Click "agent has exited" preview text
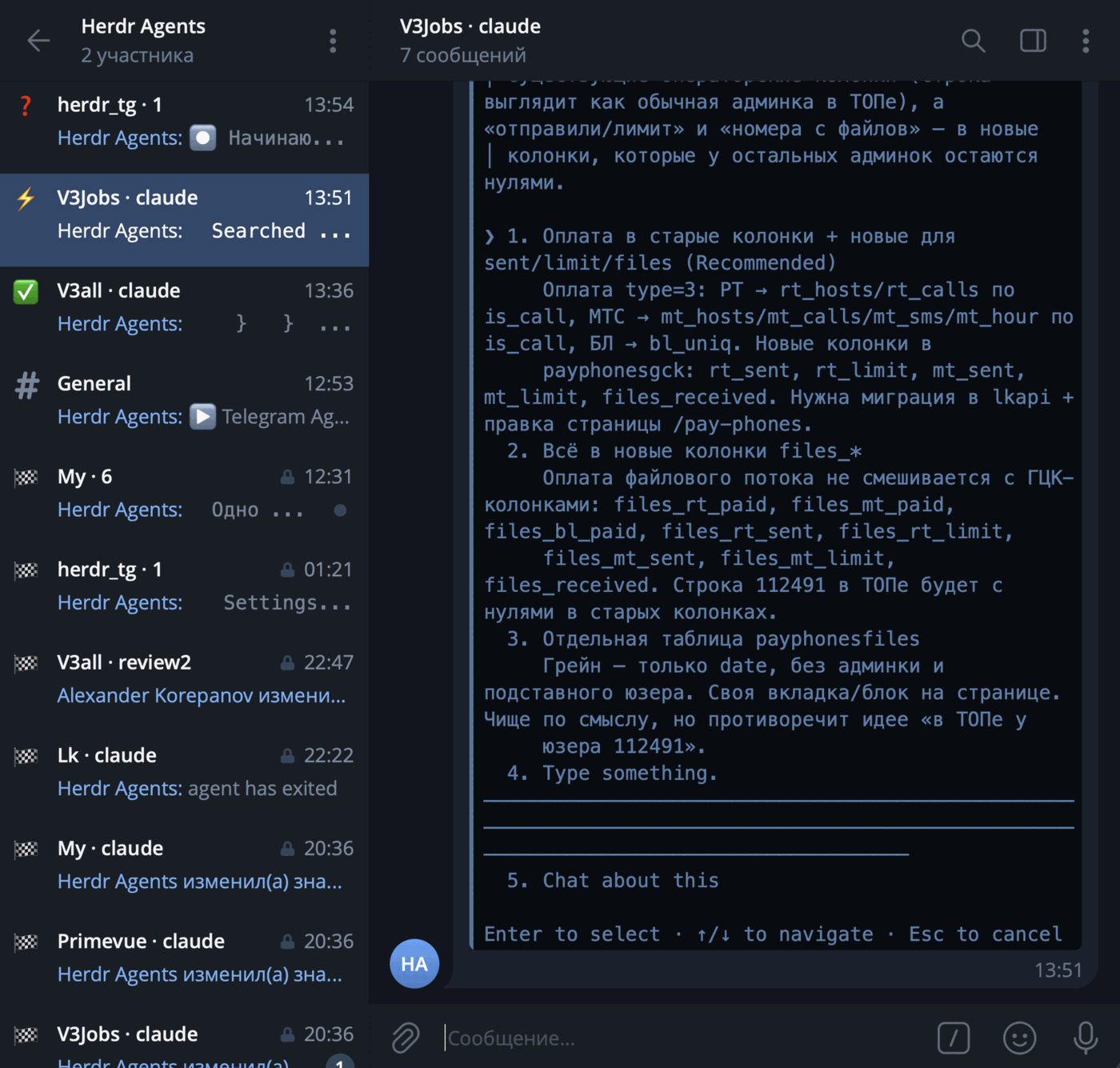This screenshot has width=1120, height=1068. click(262, 788)
